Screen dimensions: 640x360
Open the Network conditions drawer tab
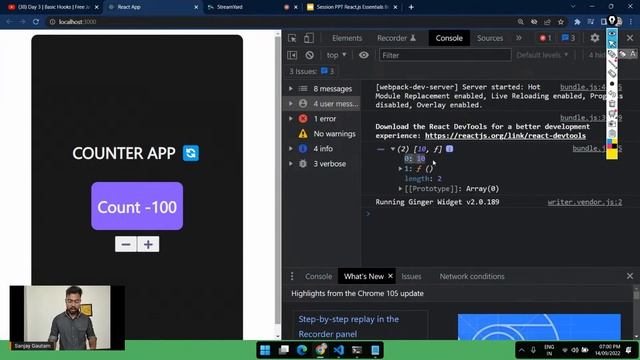point(472,276)
